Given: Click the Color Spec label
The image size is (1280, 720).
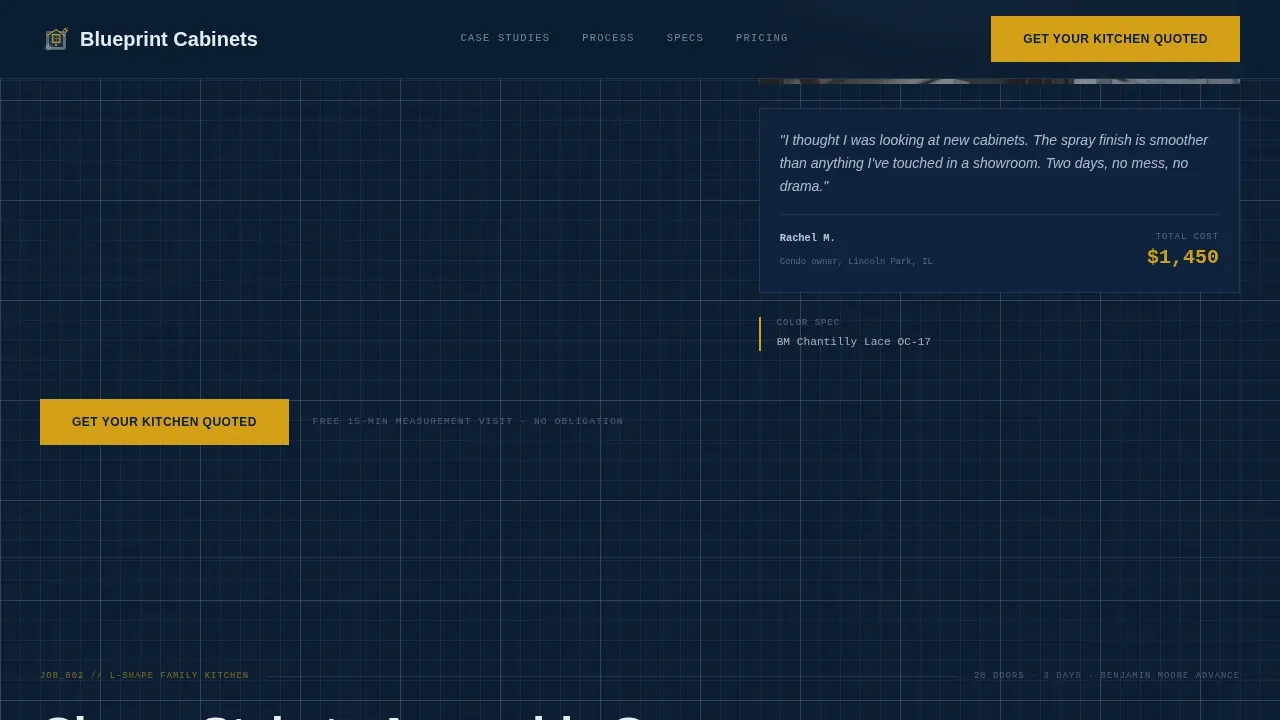Looking at the screenshot, I should (x=808, y=322).
